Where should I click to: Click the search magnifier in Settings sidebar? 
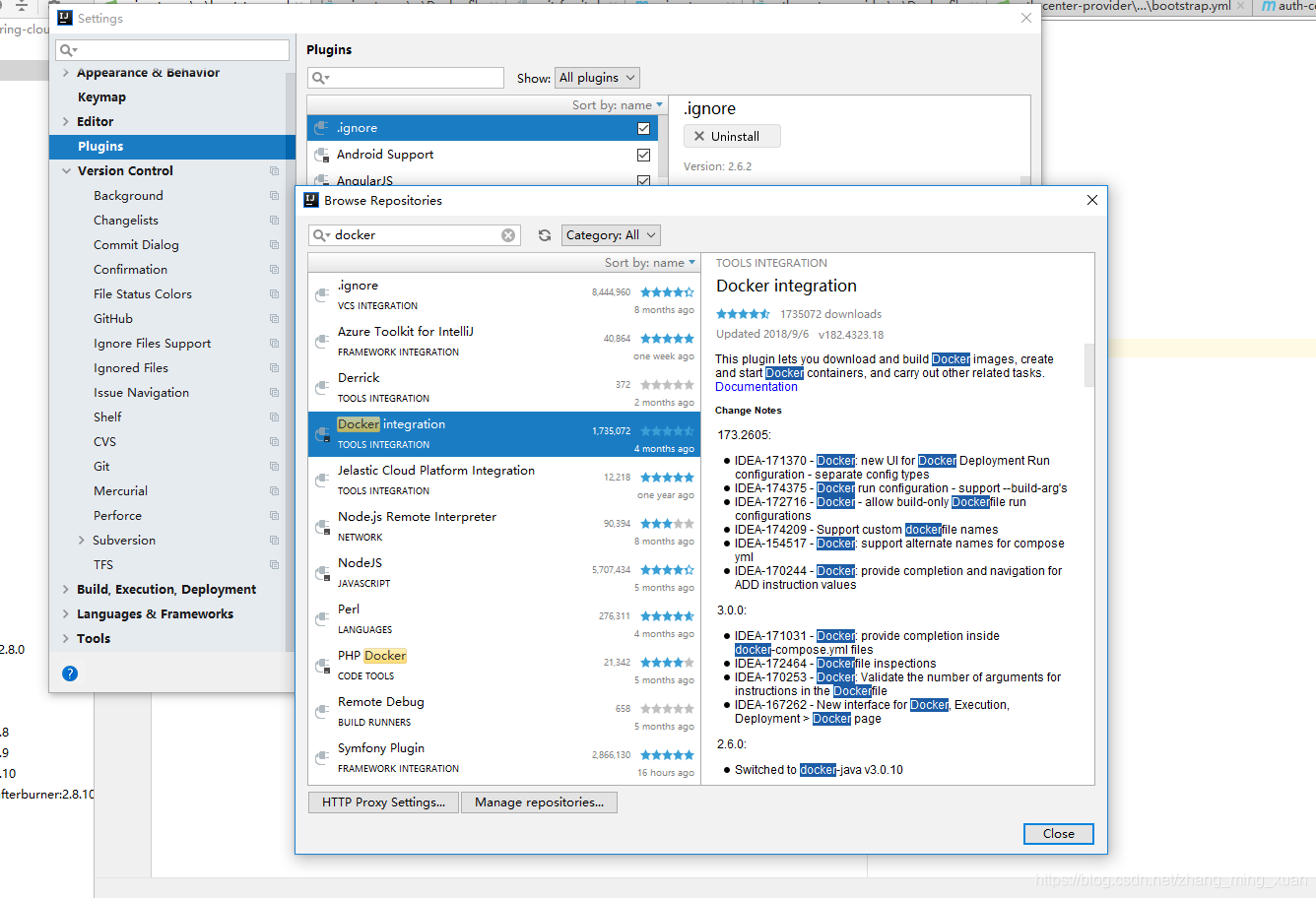pos(68,50)
